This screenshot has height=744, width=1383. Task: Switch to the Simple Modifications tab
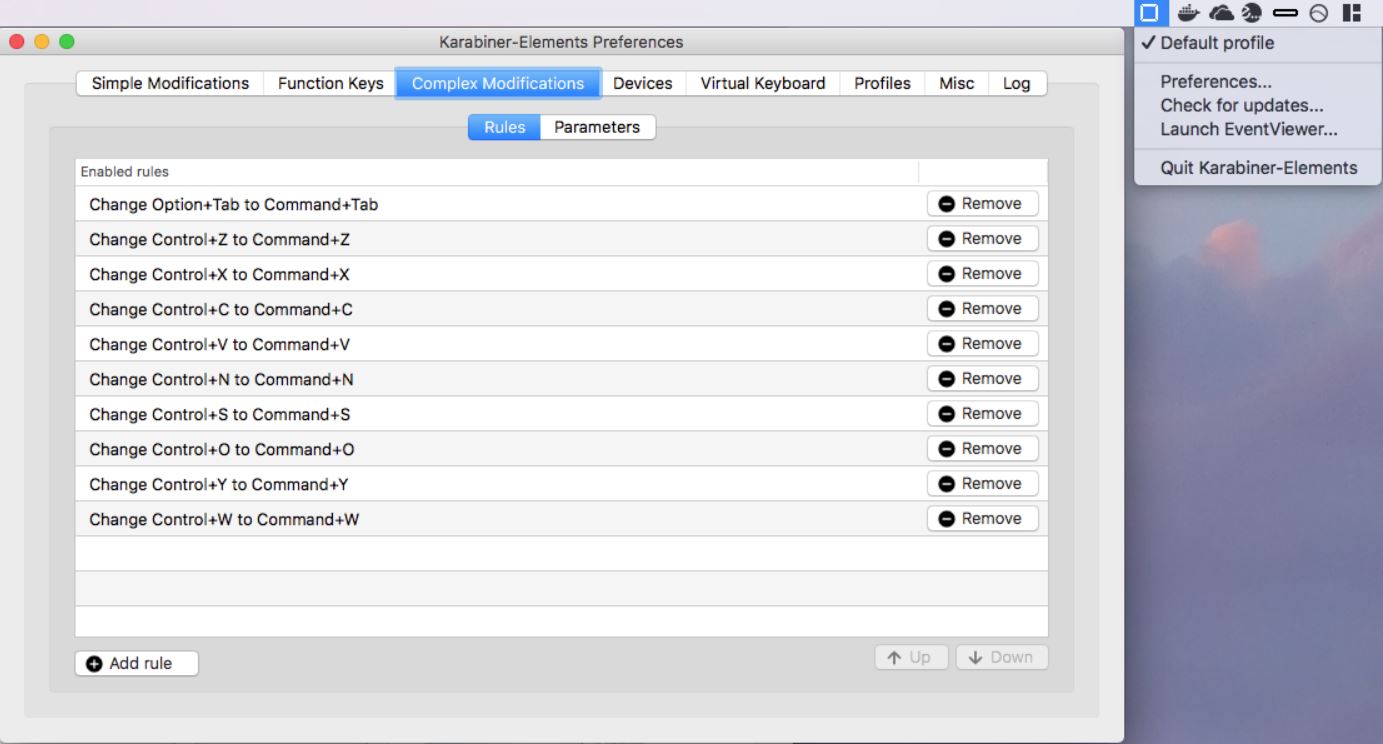170,83
